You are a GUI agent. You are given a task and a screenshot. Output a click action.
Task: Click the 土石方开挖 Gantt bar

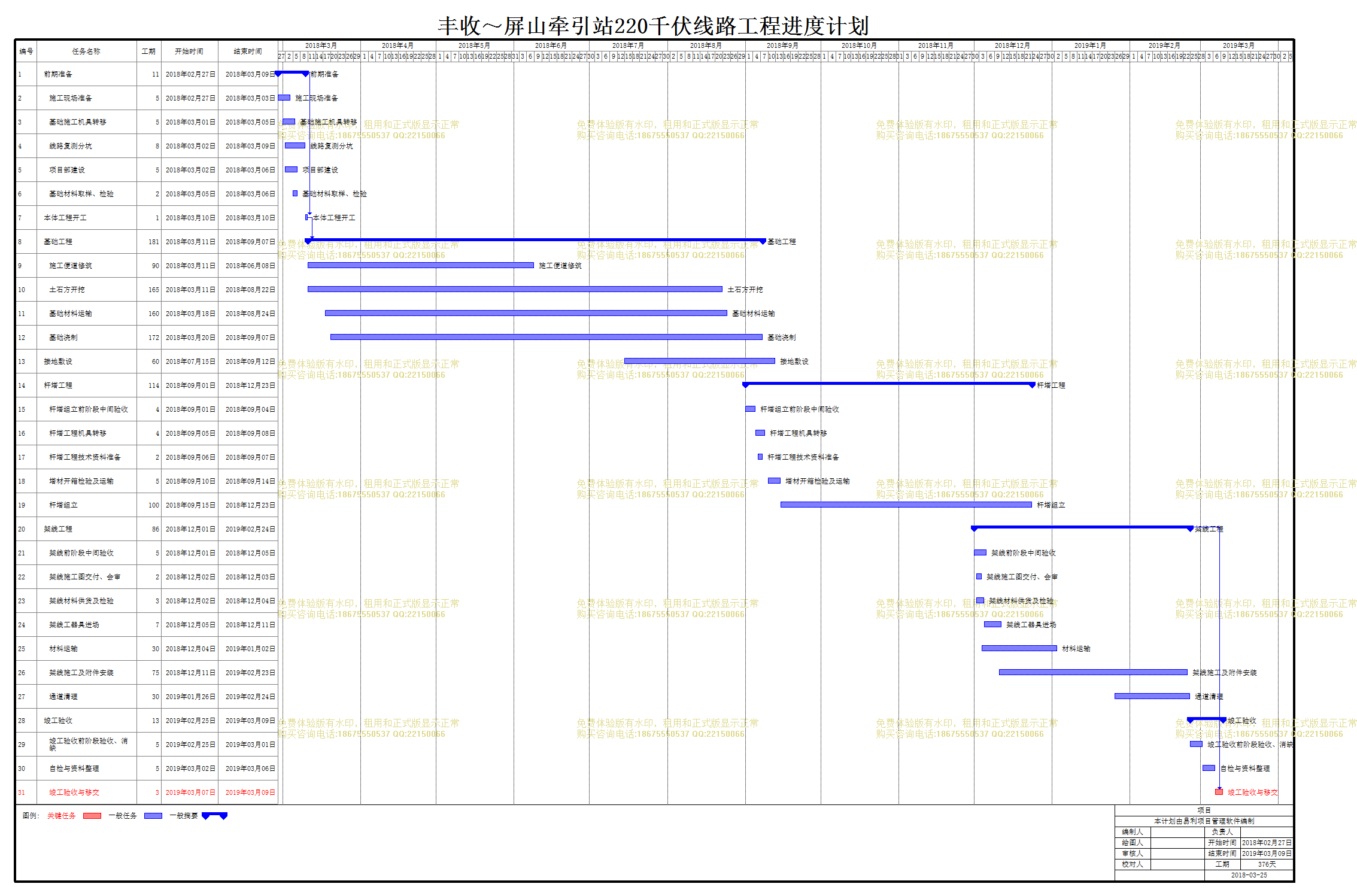(515, 289)
